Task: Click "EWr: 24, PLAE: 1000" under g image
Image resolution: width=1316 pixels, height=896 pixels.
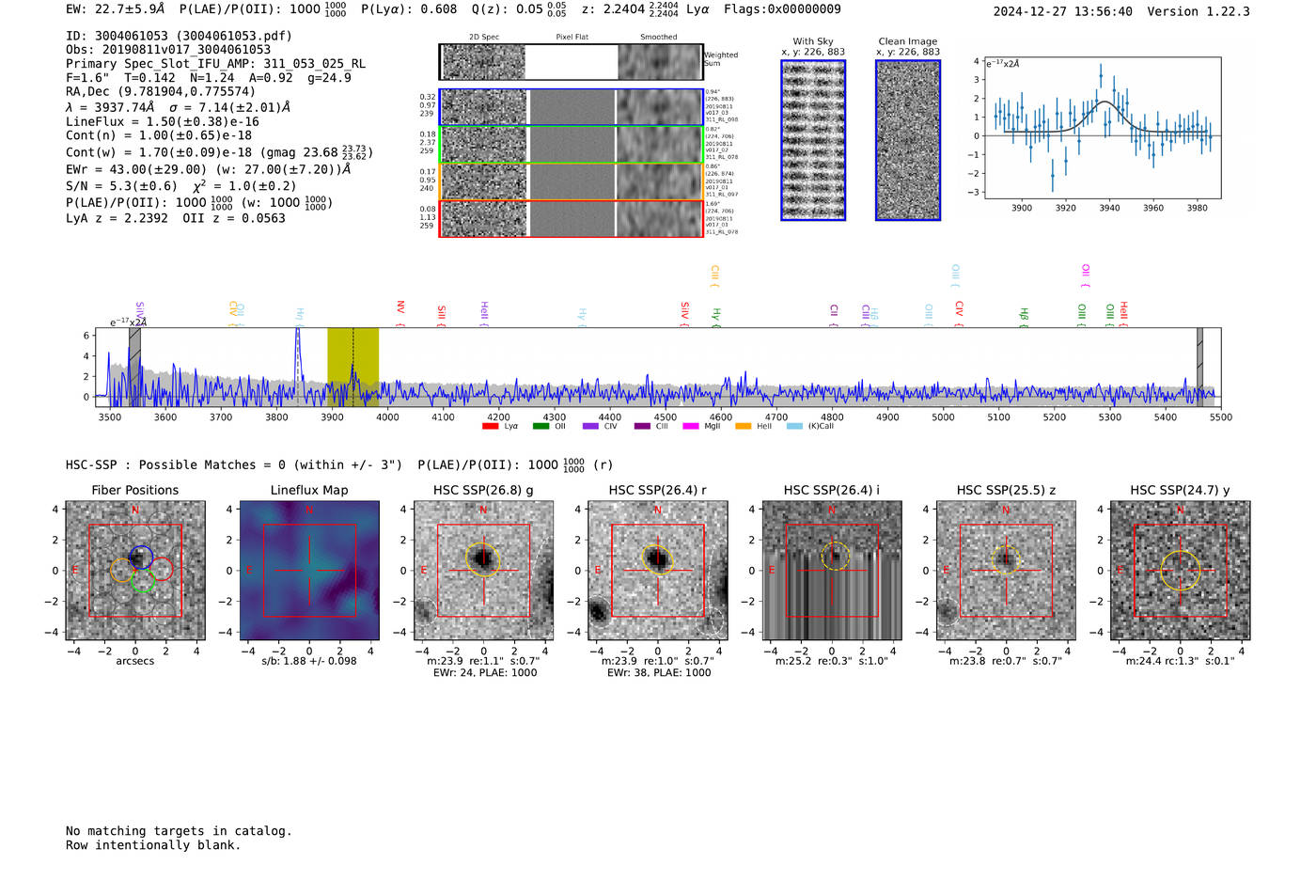Action: coord(485,673)
